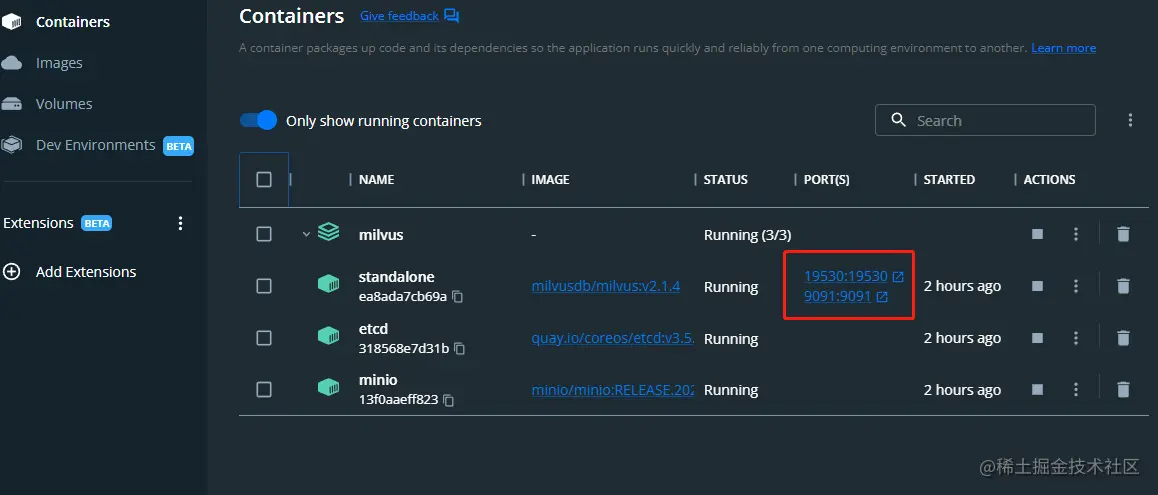Delete the minio container
This screenshot has width=1158, height=495.
1123,389
